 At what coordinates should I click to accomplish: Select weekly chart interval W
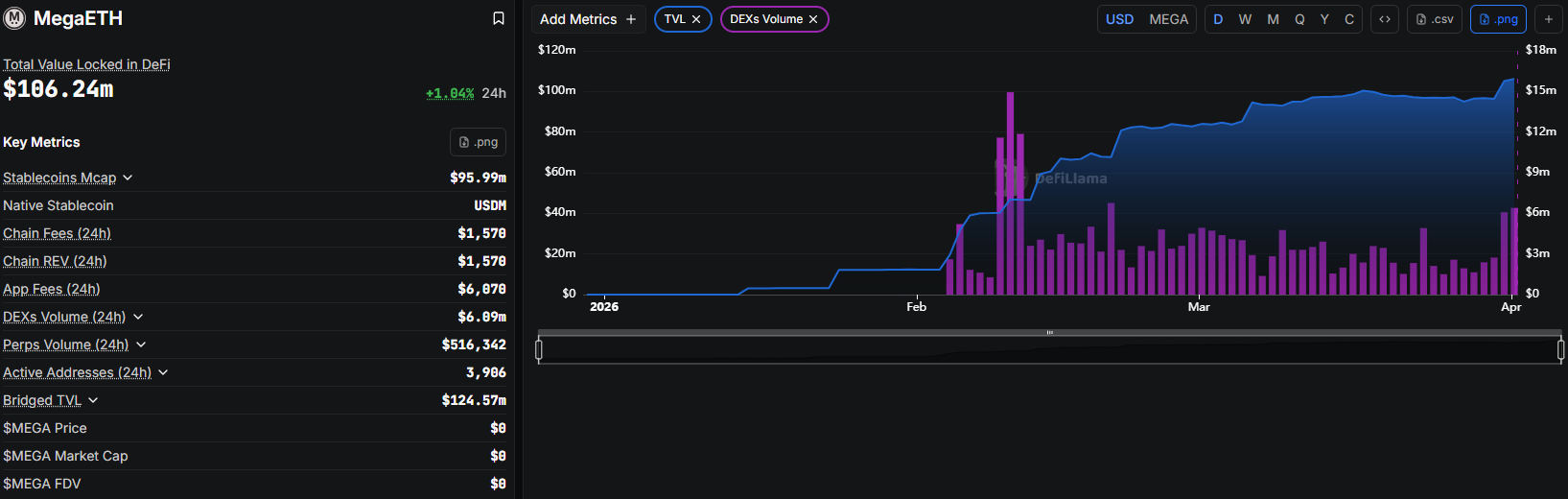(x=1245, y=19)
